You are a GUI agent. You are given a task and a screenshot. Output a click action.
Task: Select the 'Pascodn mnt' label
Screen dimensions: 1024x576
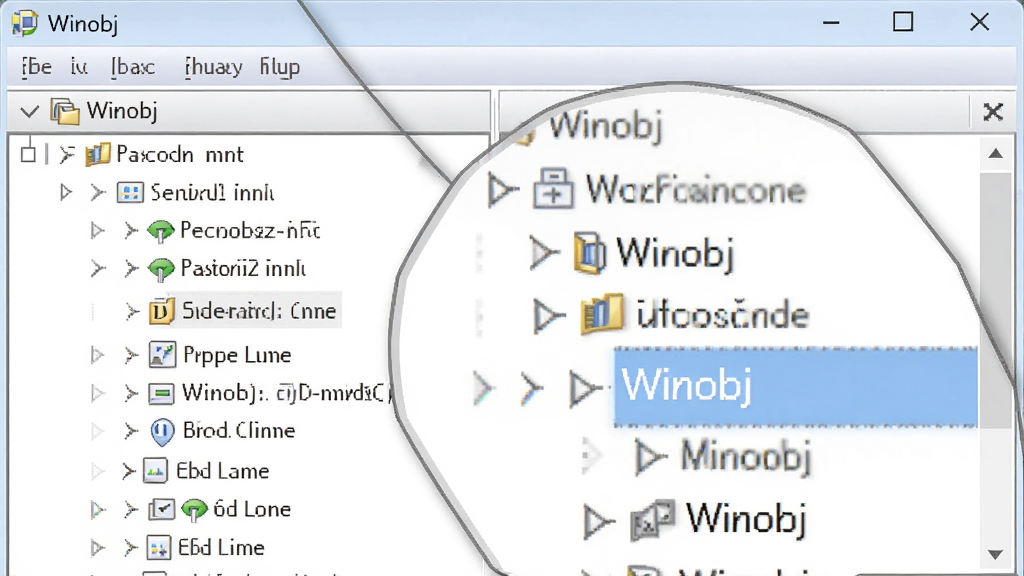(x=180, y=155)
